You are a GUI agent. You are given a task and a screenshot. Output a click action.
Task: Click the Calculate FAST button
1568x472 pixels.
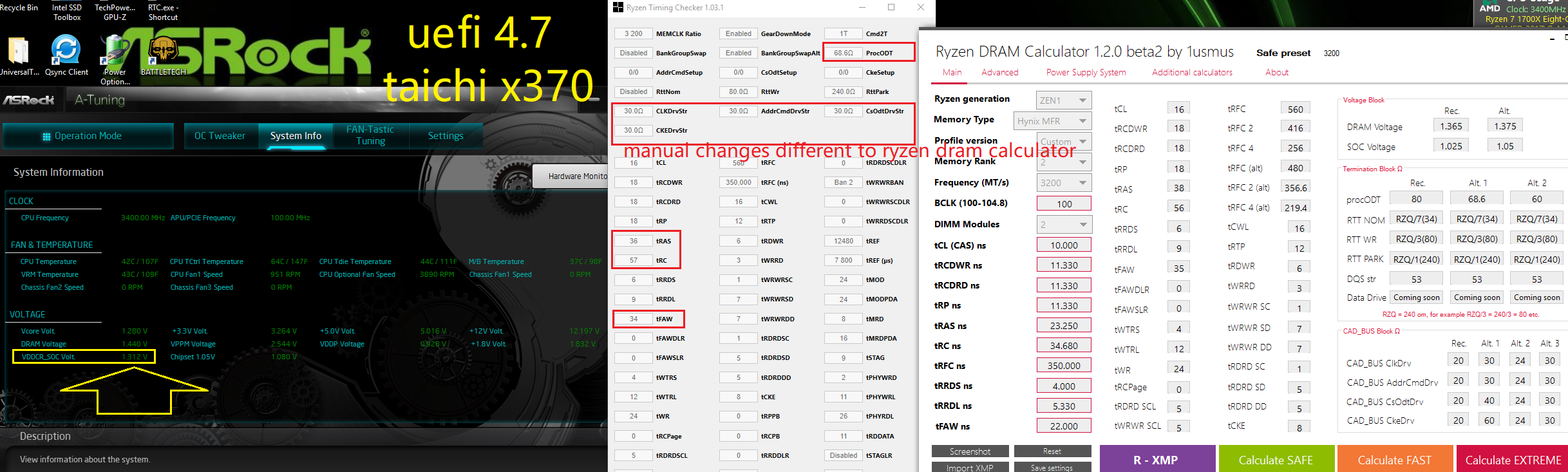[1395, 459]
